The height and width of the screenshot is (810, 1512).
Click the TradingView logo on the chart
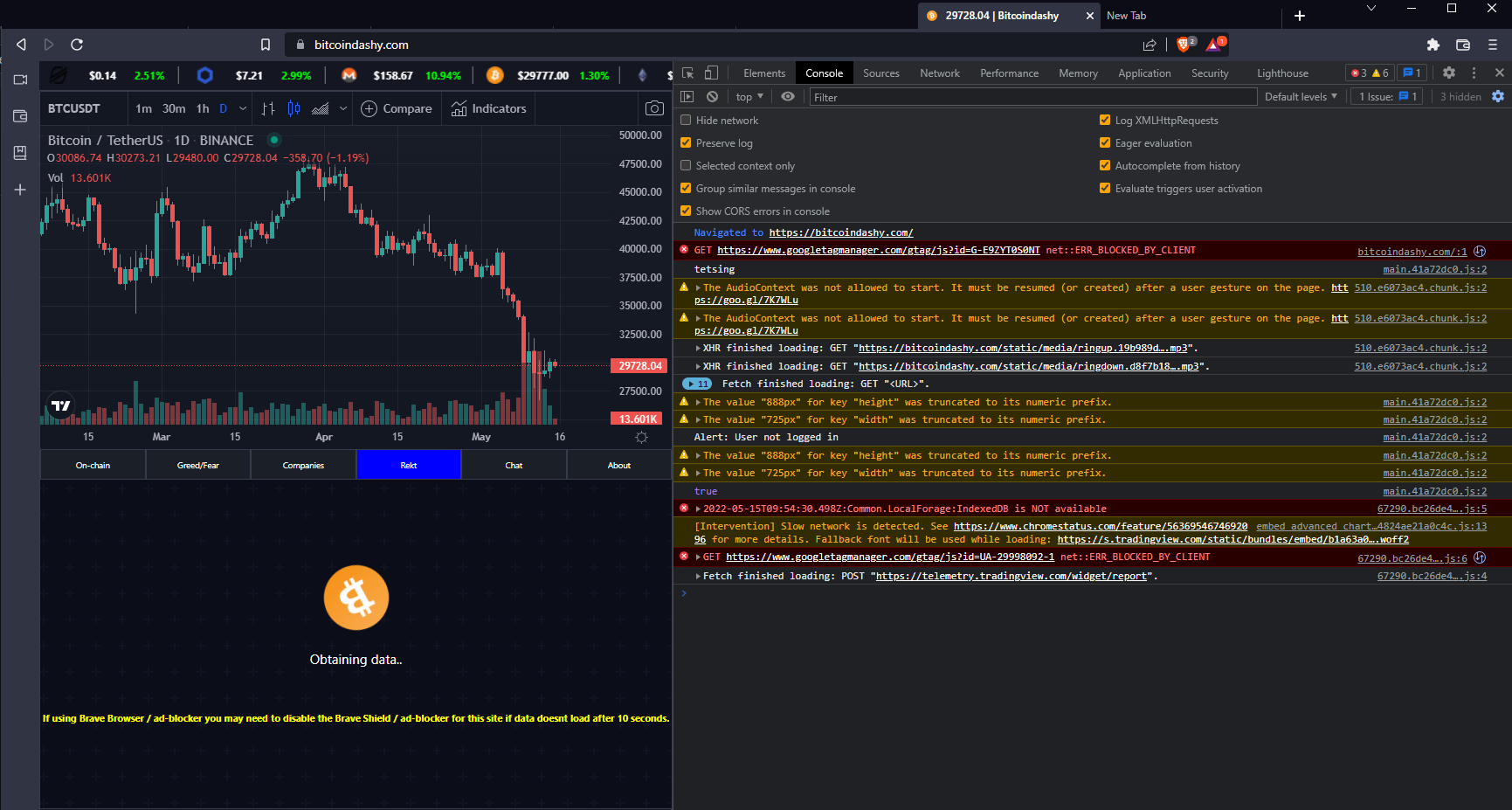(60, 405)
